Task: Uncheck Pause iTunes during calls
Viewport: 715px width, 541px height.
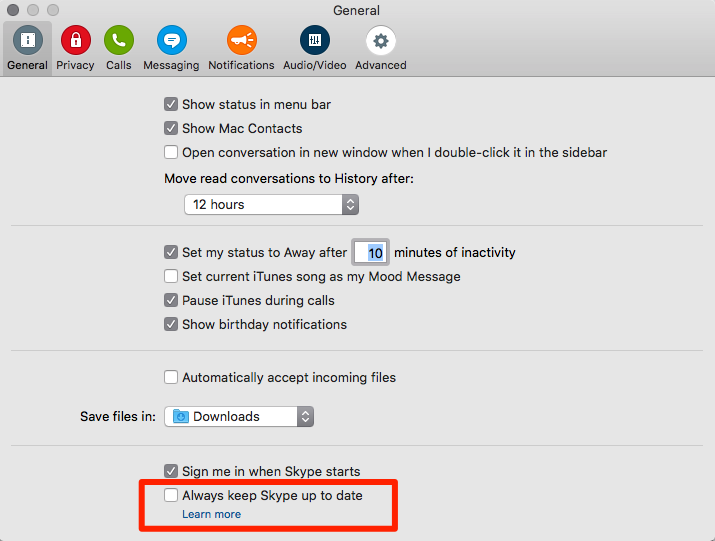Action: pos(171,300)
